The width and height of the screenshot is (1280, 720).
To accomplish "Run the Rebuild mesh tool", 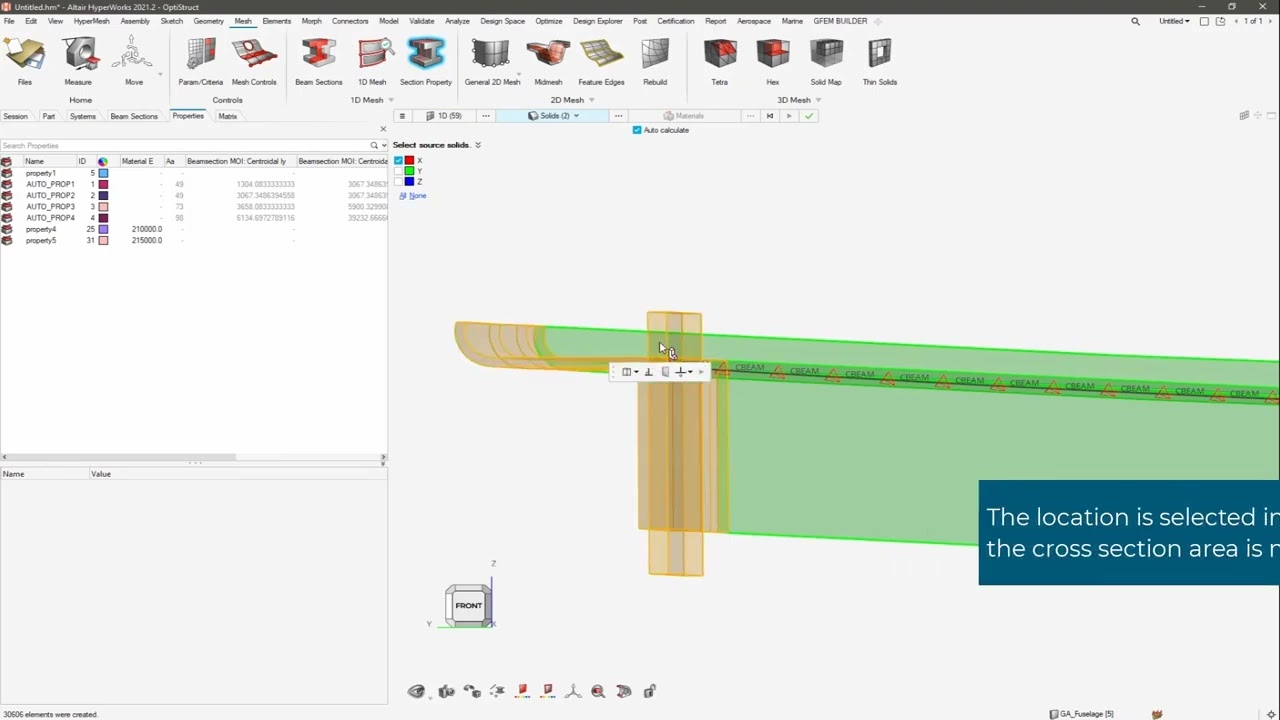I will pos(655,62).
